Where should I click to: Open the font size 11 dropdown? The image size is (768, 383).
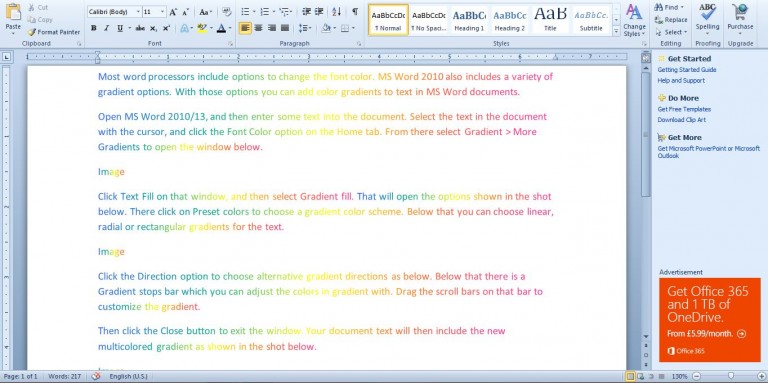pyautogui.click(x=163, y=12)
